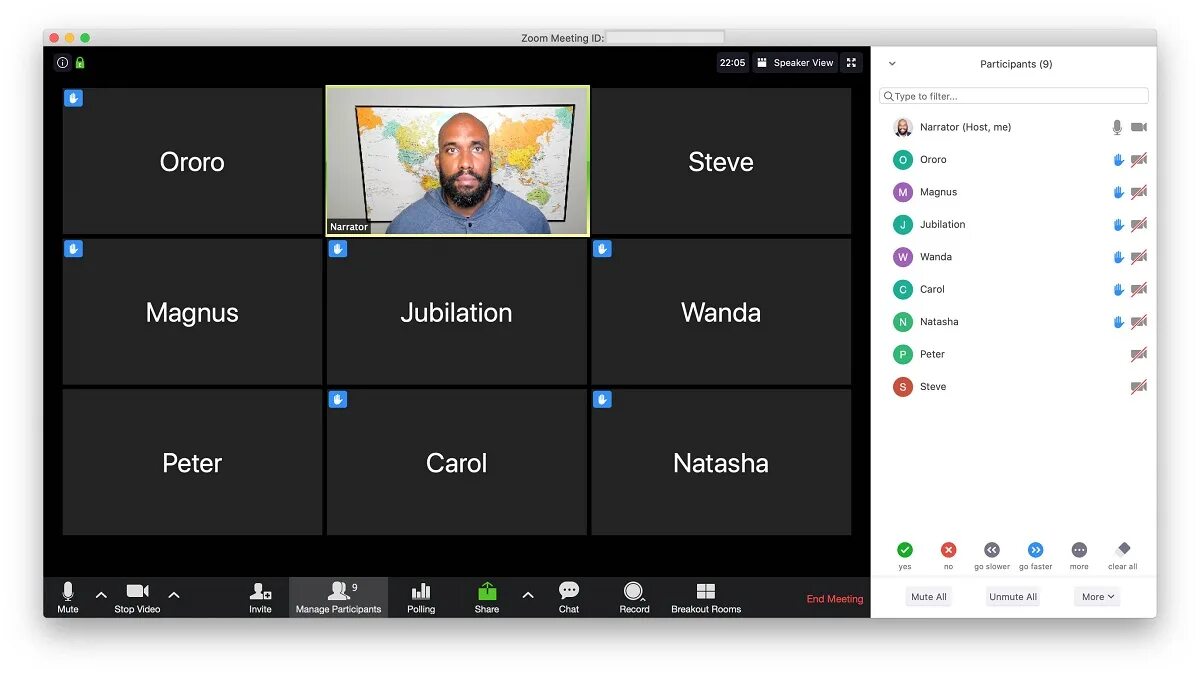1200x675 pixels.
Task: Click the meeting info icon
Action: point(62,63)
